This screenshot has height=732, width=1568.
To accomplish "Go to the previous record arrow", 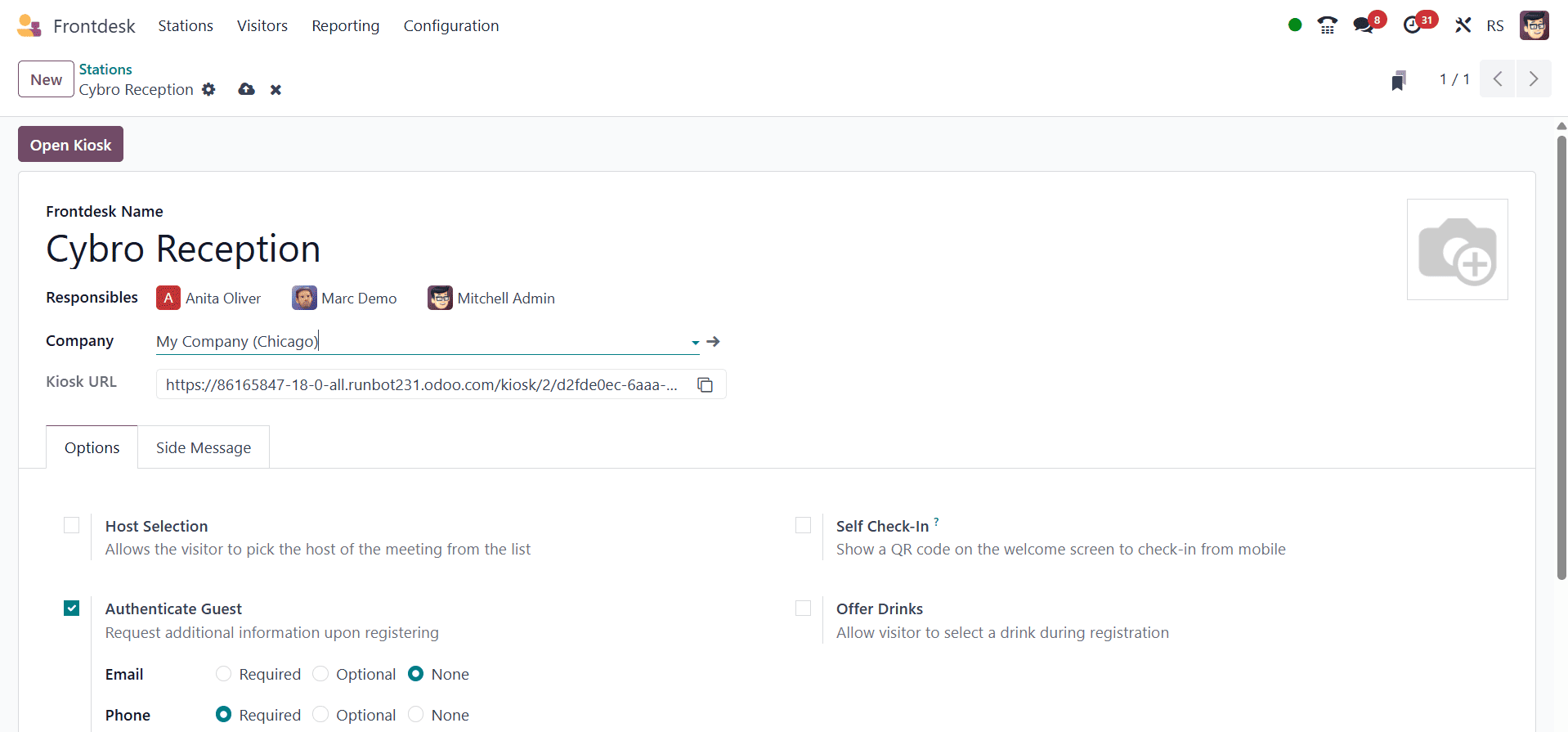I will (x=1498, y=79).
